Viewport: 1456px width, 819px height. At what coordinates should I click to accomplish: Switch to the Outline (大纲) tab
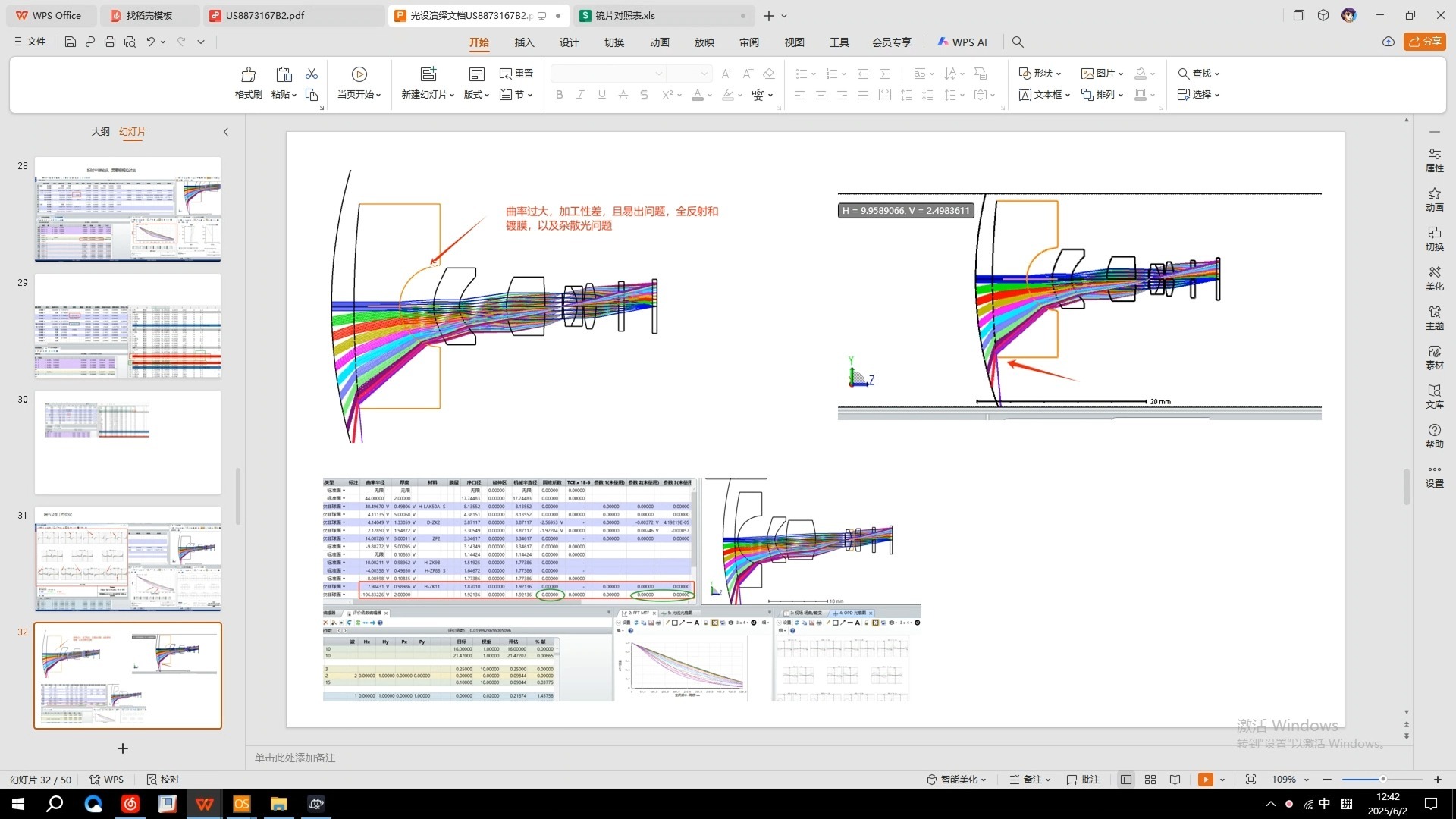coord(100,132)
